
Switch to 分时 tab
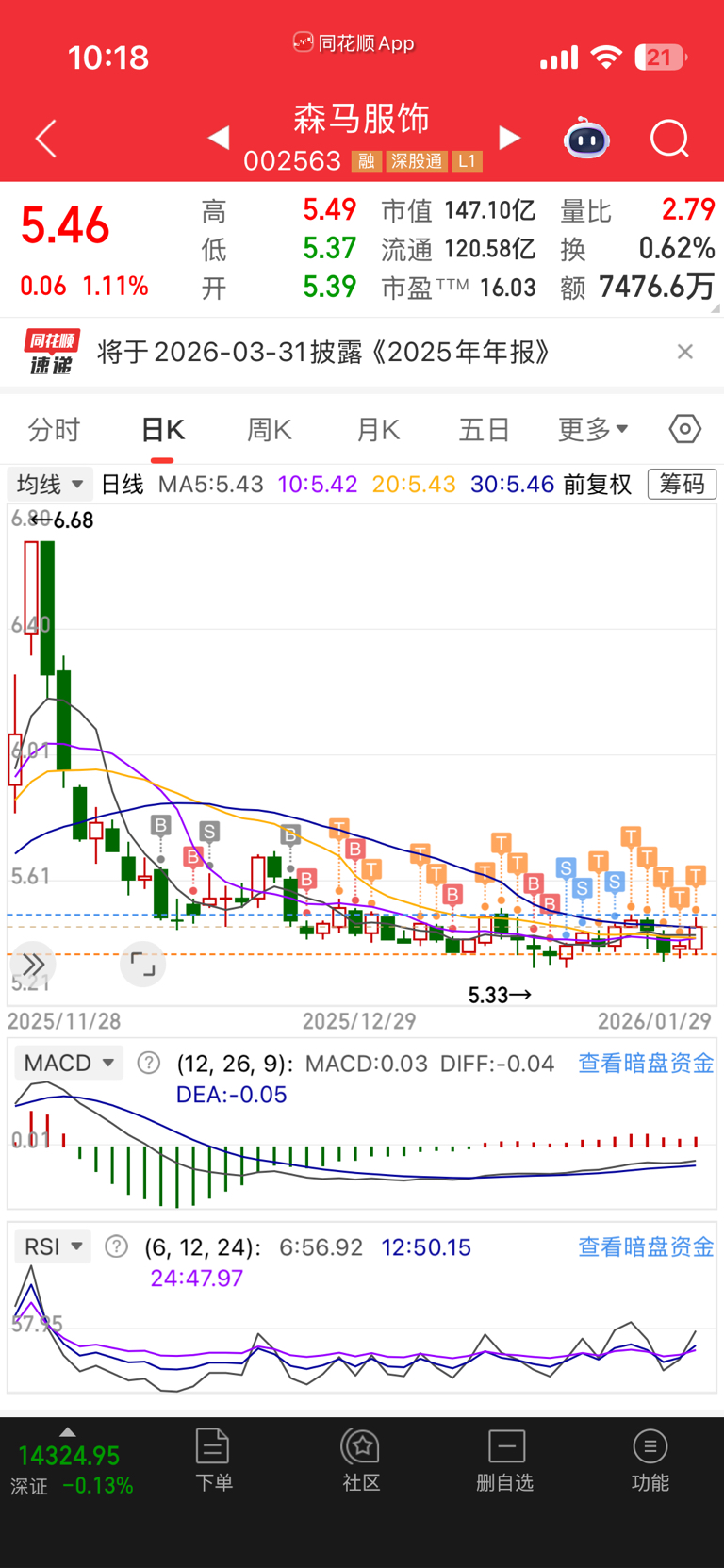55,430
